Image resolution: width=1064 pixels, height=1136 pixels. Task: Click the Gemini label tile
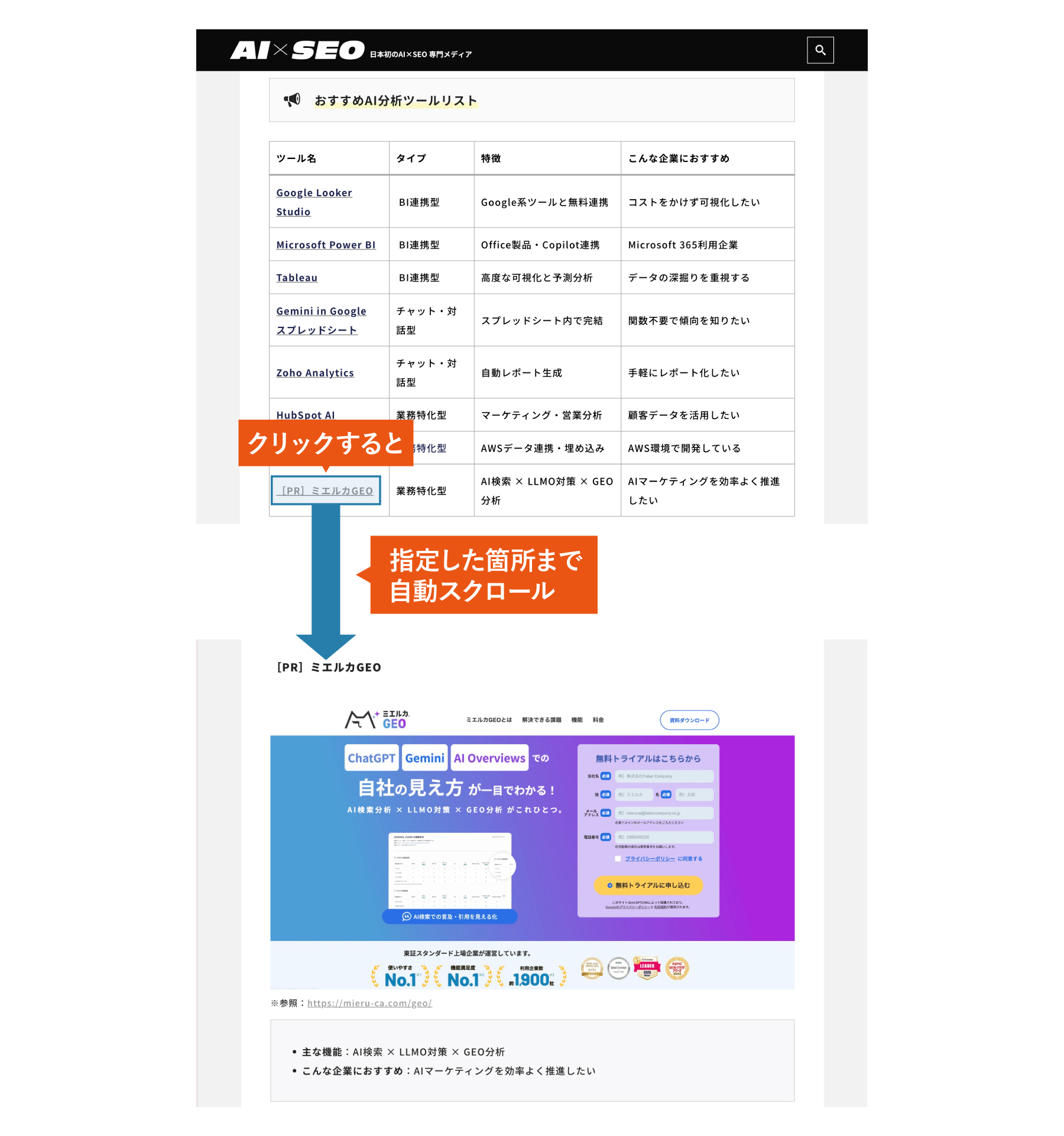click(424, 758)
